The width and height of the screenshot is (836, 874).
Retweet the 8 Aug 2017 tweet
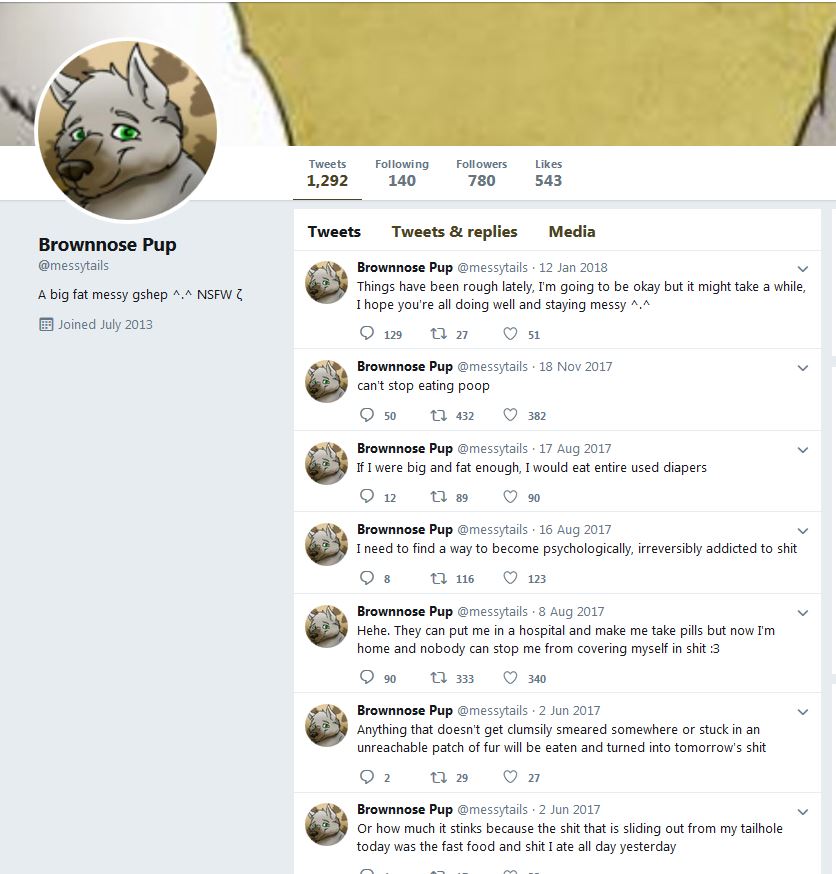[x=439, y=678]
